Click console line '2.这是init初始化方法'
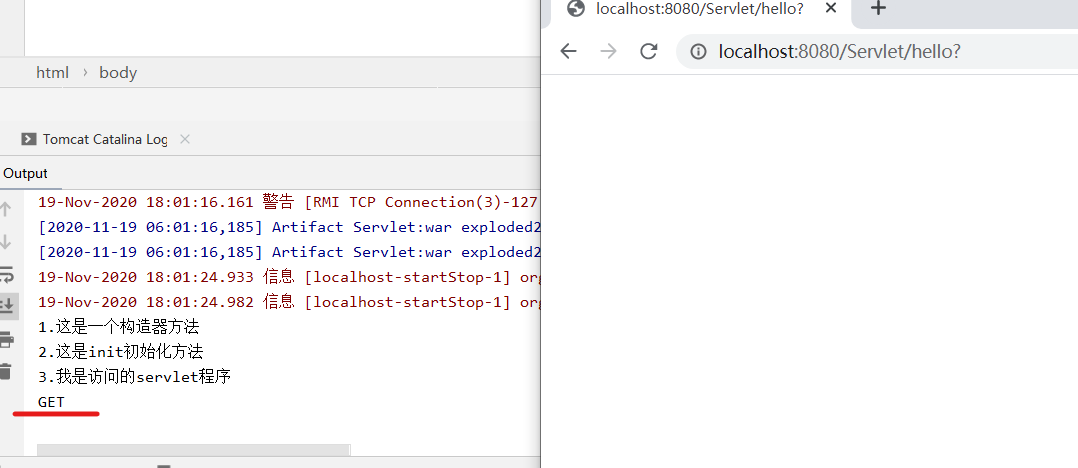 [121, 352]
